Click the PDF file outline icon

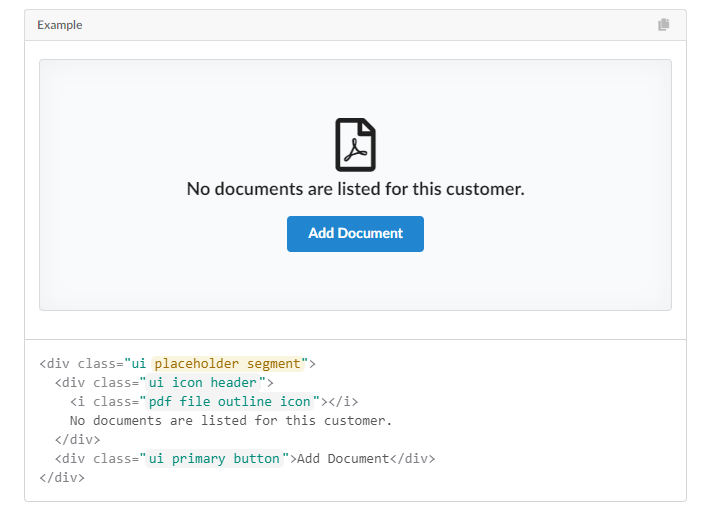point(355,145)
